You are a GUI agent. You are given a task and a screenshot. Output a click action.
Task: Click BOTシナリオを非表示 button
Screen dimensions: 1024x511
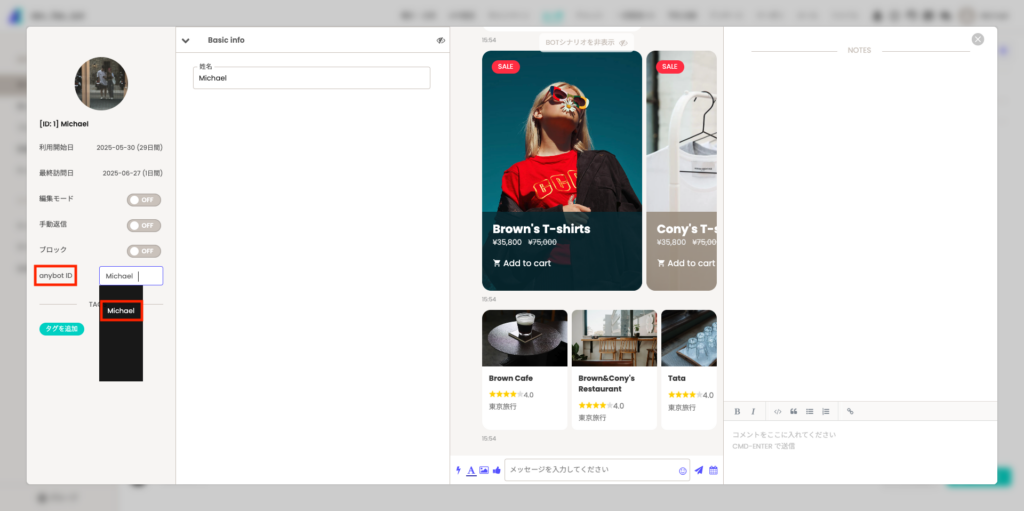[x=586, y=42]
